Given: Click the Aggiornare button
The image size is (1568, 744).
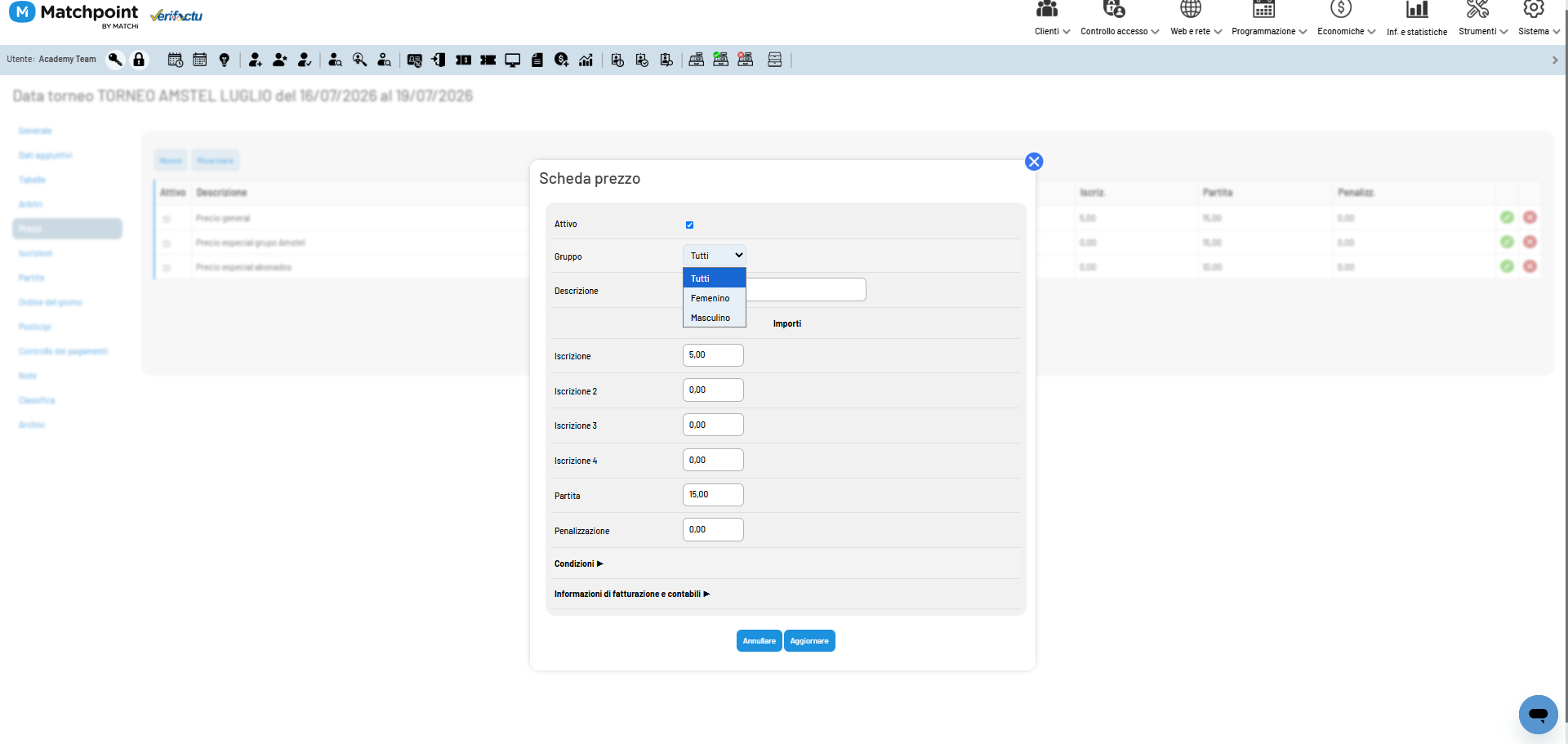Looking at the screenshot, I should (809, 641).
